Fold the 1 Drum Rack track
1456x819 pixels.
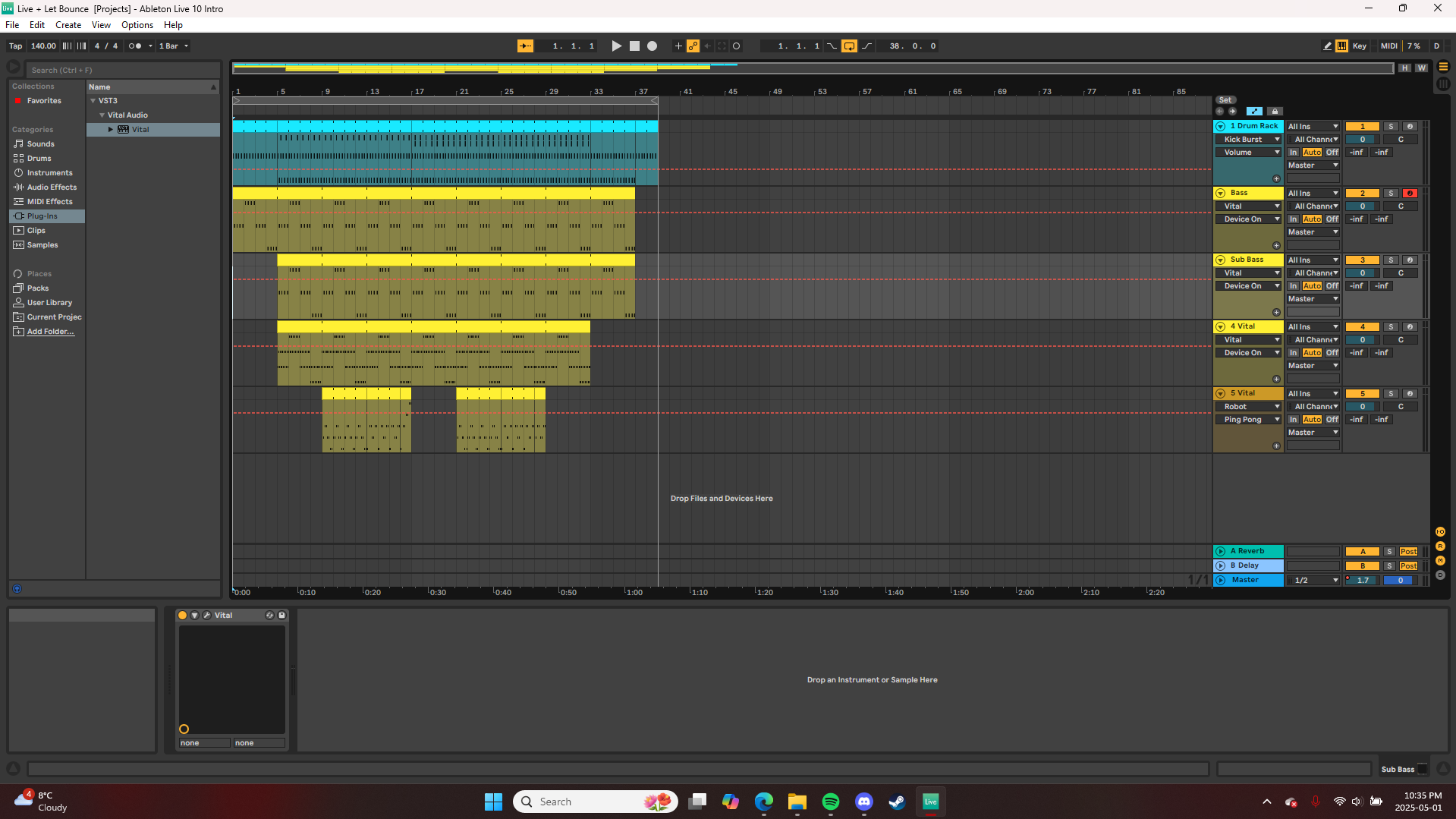coord(1221,127)
